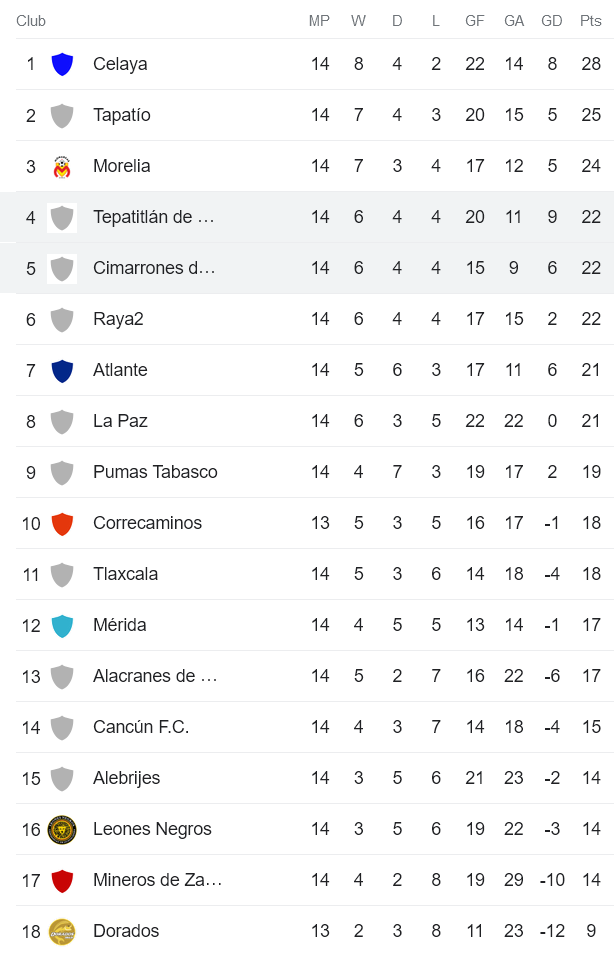Viewport: 614px width, 964px height.
Task: Click the Morelia club crest icon
Action: click(x=62, y=166)
